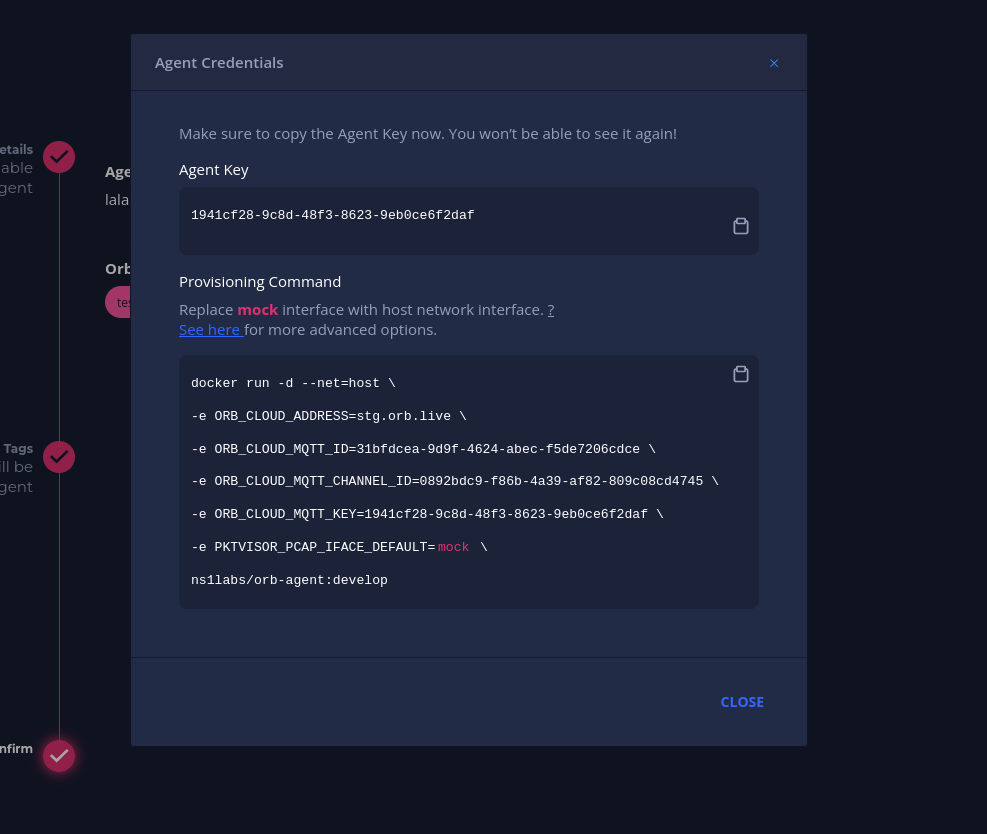Click the 'Make sure to copy the Agent Key' warning
Image resolution: width=987 pixels, height=834 pixels.
click(x=427, y=134)
